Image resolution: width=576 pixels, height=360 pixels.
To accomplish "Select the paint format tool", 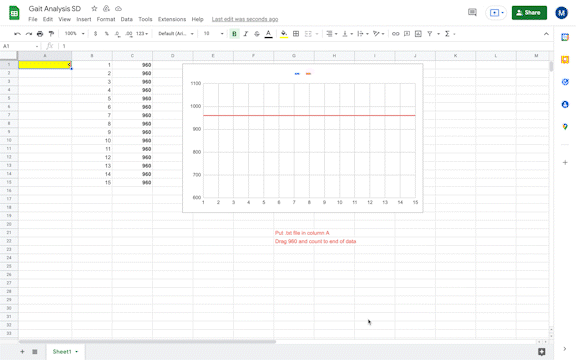I will [x=51, y=34].
